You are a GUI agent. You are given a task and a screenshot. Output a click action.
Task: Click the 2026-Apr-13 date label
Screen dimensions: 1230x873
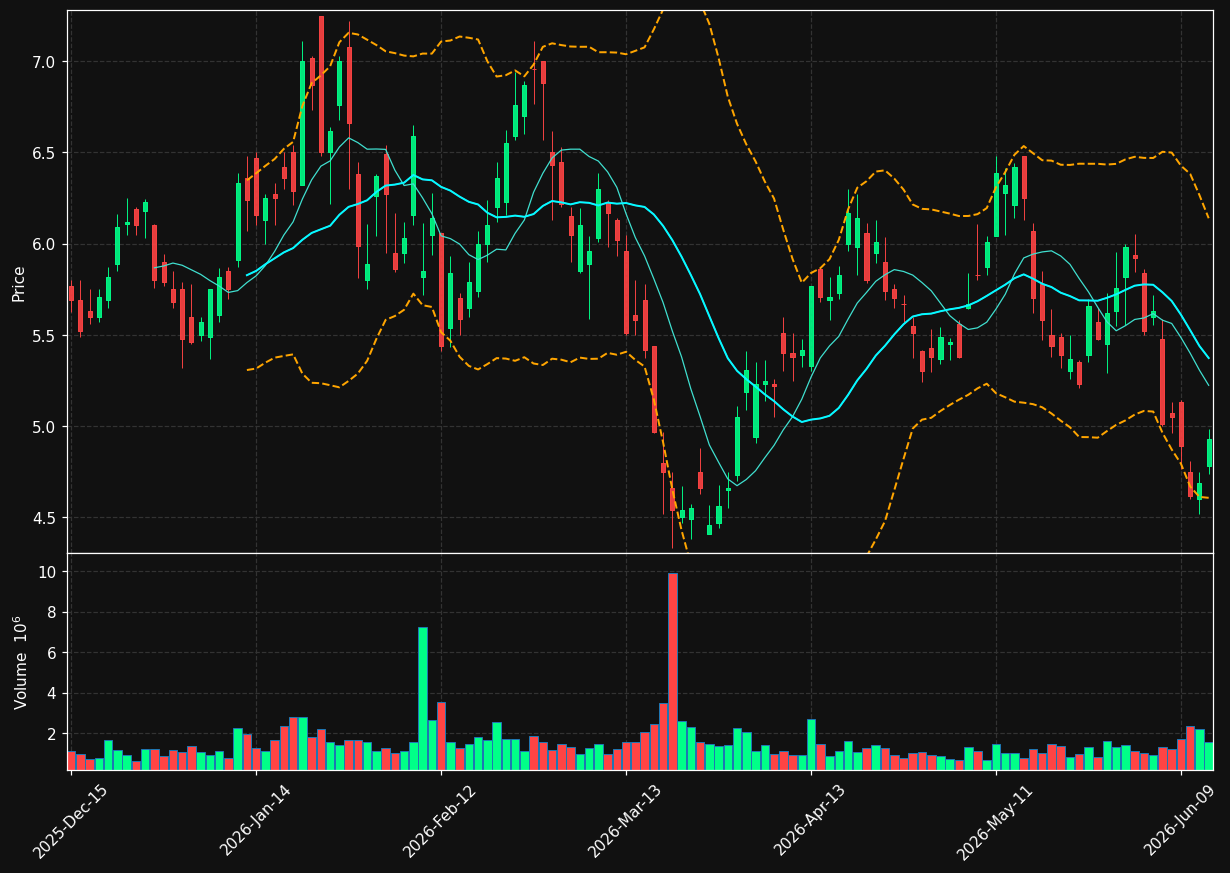click(810, 821)
